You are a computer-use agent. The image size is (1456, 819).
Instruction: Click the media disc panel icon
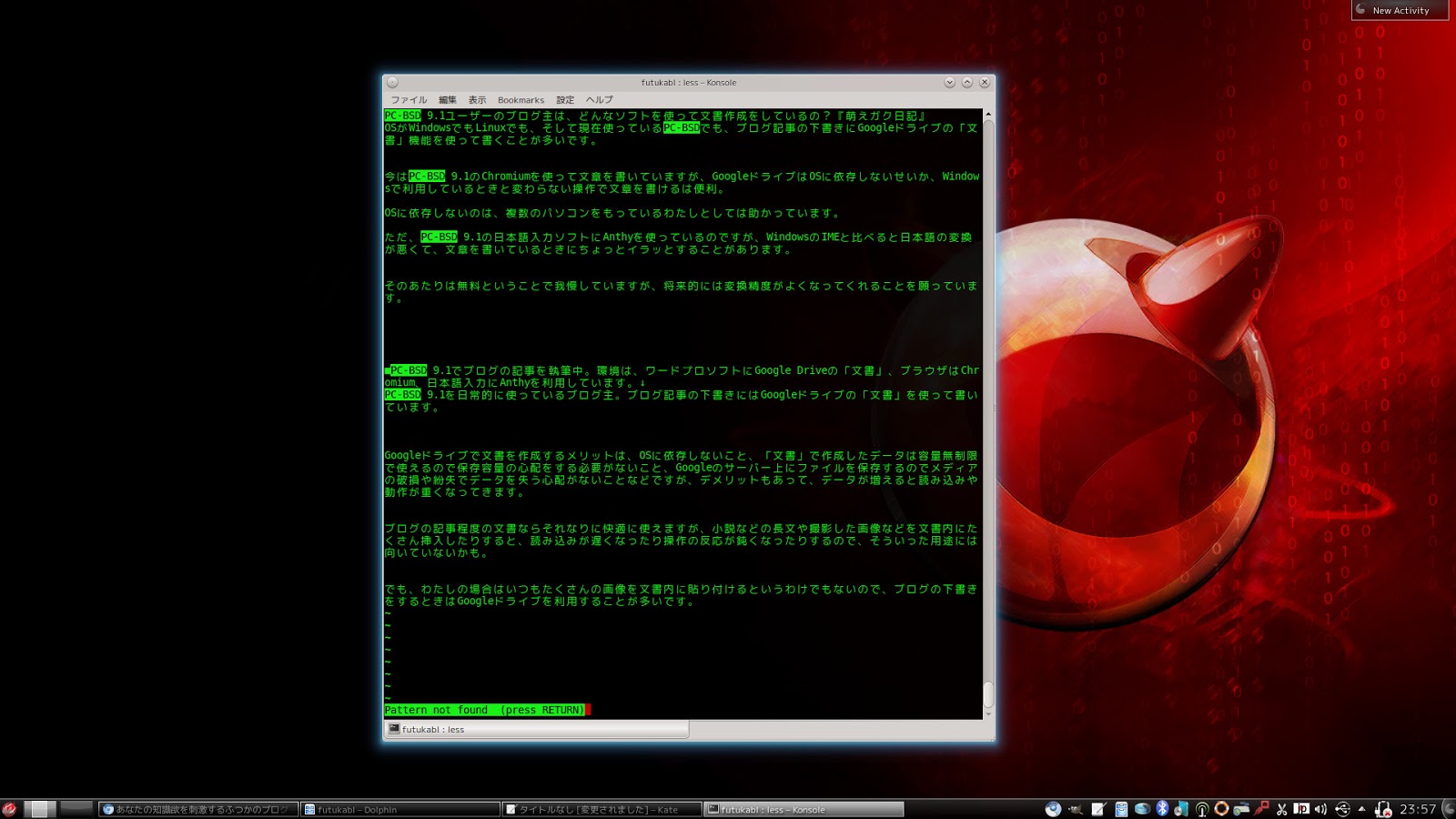pyautogui.click(x=1181, y=809)
